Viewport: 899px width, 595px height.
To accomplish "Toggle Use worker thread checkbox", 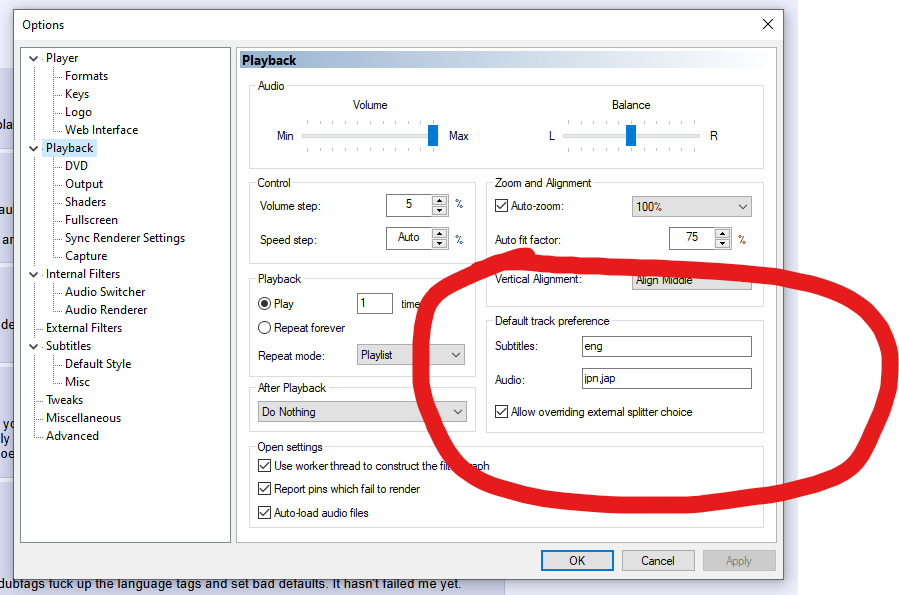I will 264,465.
